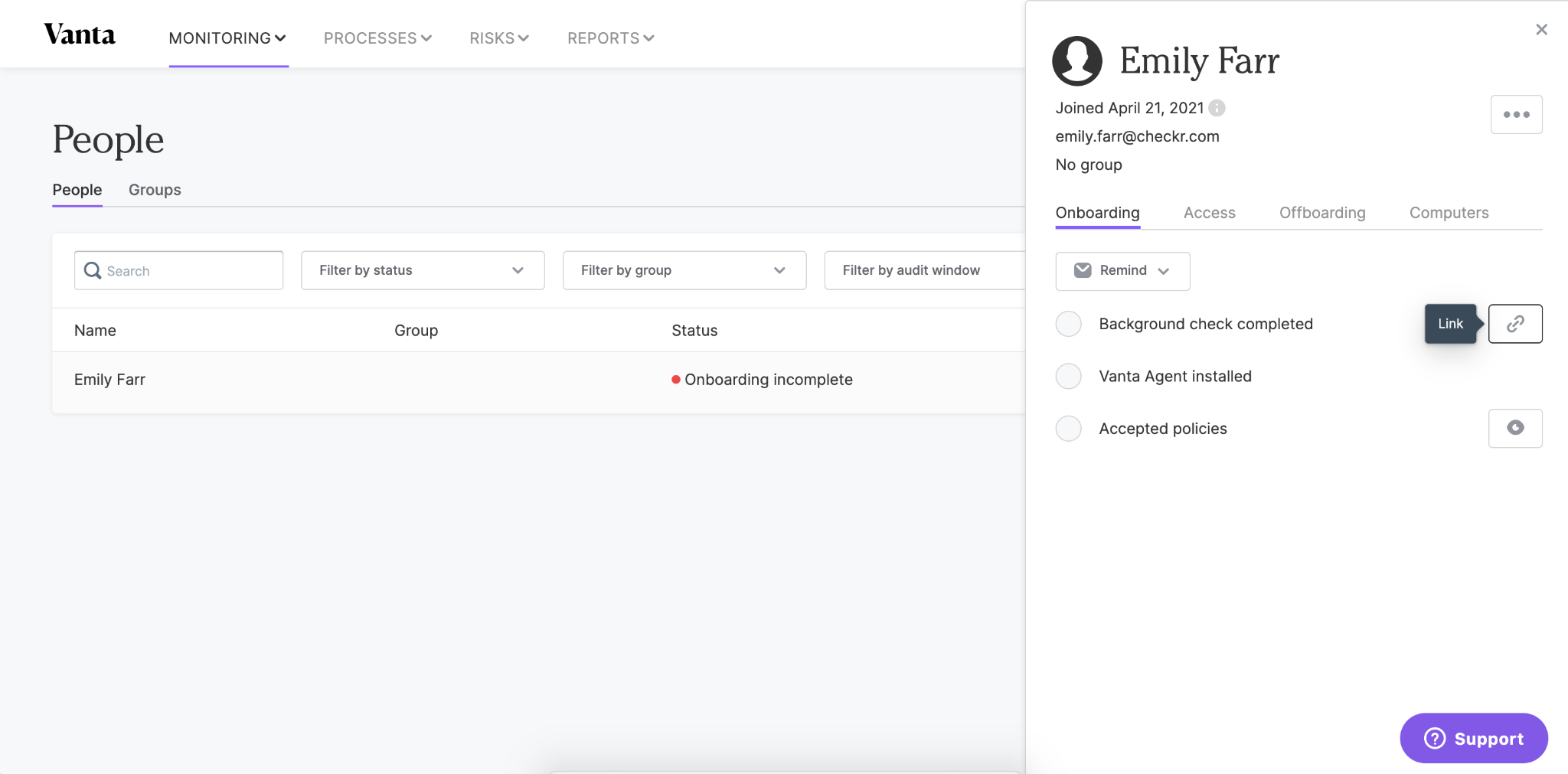Click the Name column header
The height and width of the screenshot is (774, 1568).
pyautogui.click(x=95, y=331)
